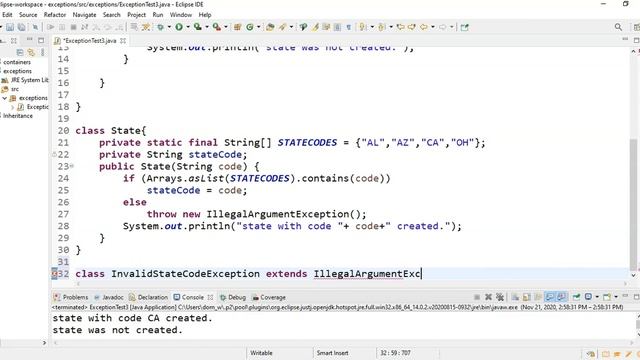Image resolution: width=640 pixels, height=360 pixels.
Task: Switch to the Javadoc tab
Action: pos(109,297)
